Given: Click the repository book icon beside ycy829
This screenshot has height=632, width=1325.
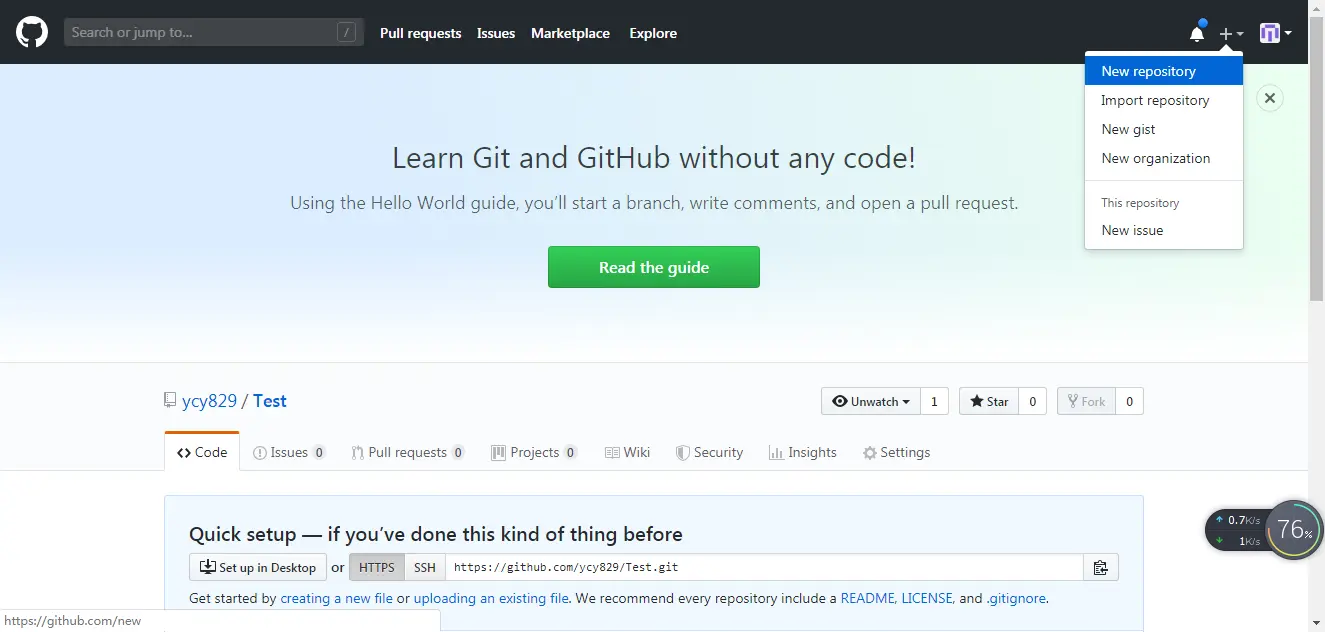Looking at the screenshot, I should [170, 400].
